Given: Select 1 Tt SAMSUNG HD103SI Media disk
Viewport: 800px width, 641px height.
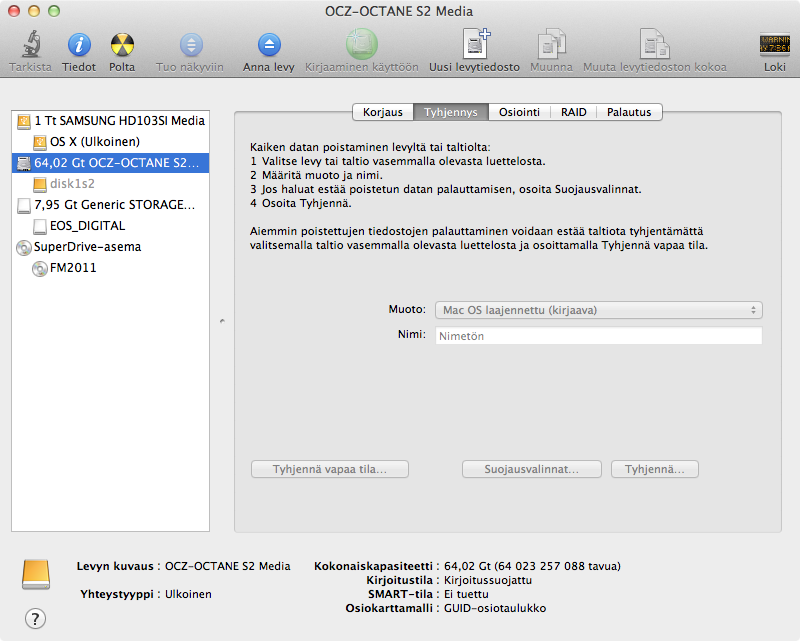Looking at the screenshot, I should click(x=111, y=121).
